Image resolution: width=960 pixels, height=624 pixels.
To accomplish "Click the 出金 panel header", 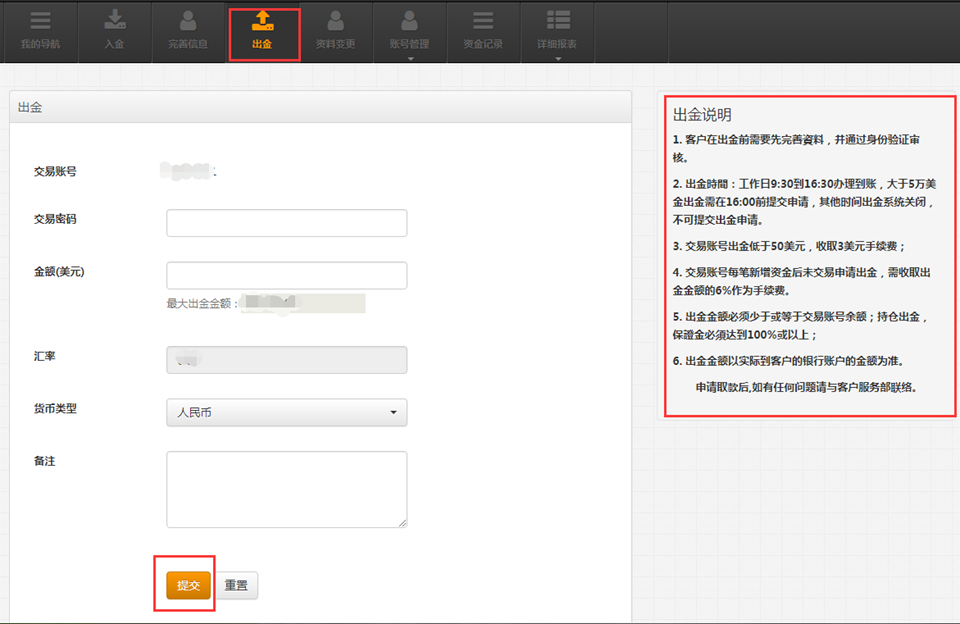I will point(320,107).
